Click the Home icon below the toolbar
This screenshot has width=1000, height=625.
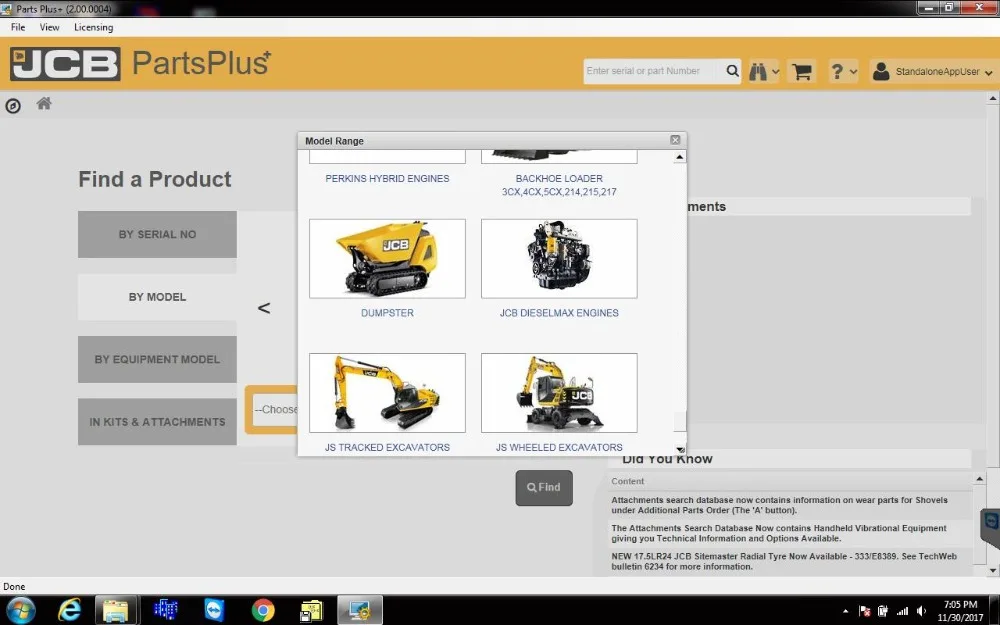click(44, 103)
